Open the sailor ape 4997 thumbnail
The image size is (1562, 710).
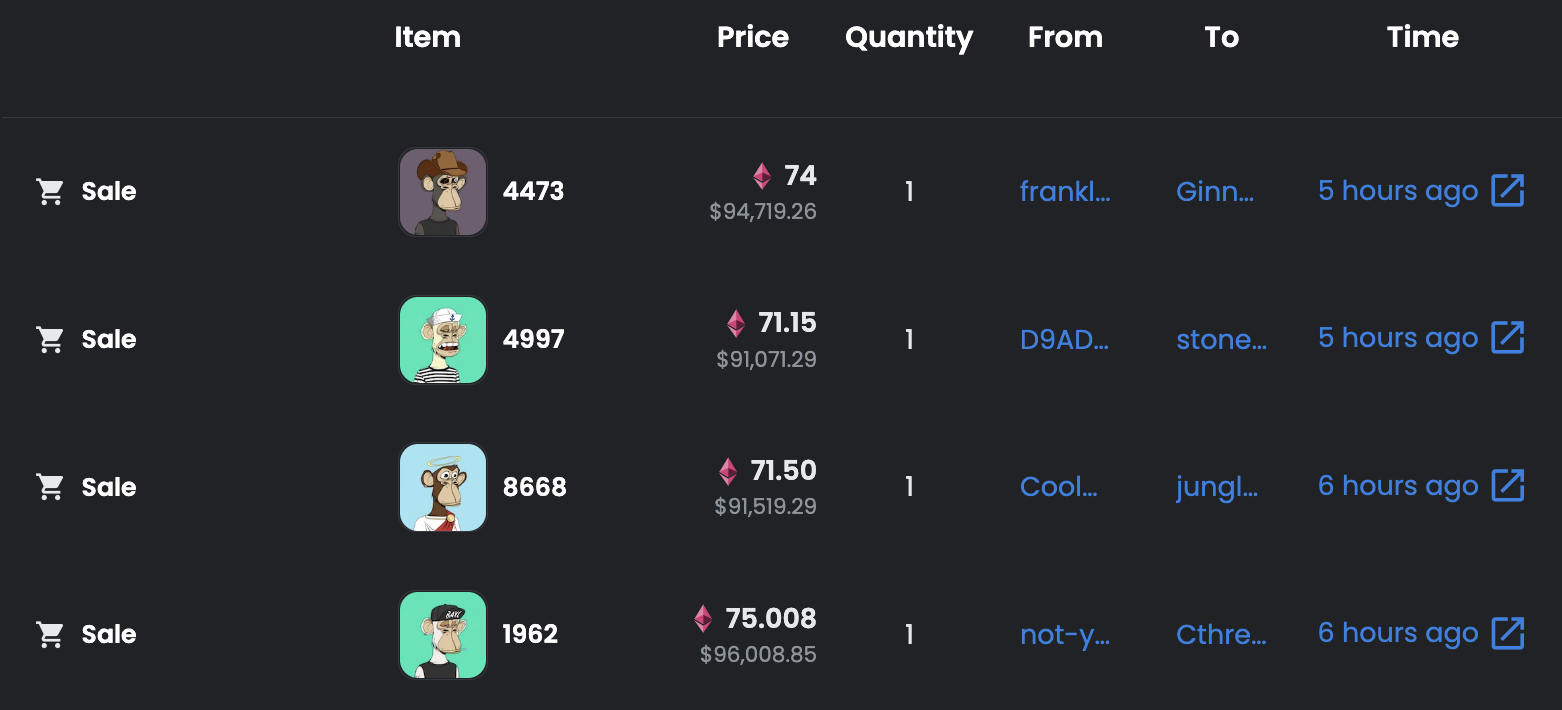443,340
